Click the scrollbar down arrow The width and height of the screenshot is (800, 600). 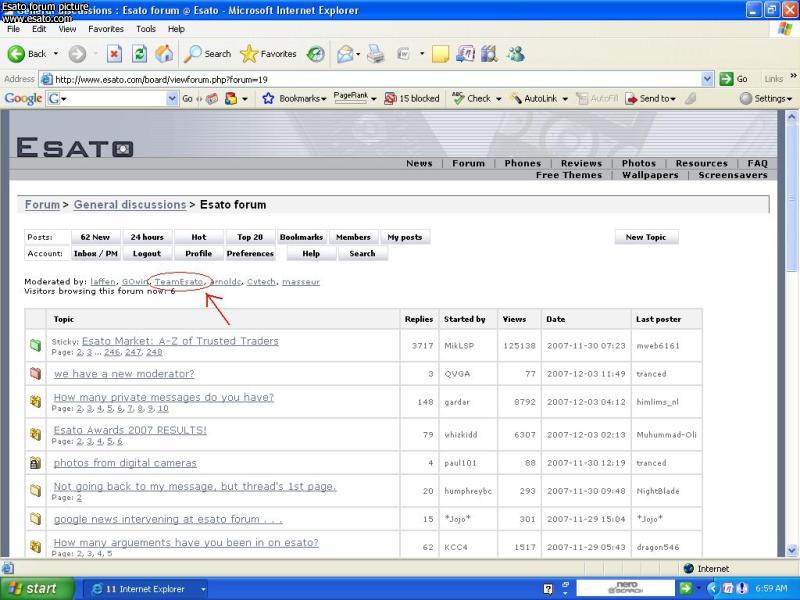791,550
